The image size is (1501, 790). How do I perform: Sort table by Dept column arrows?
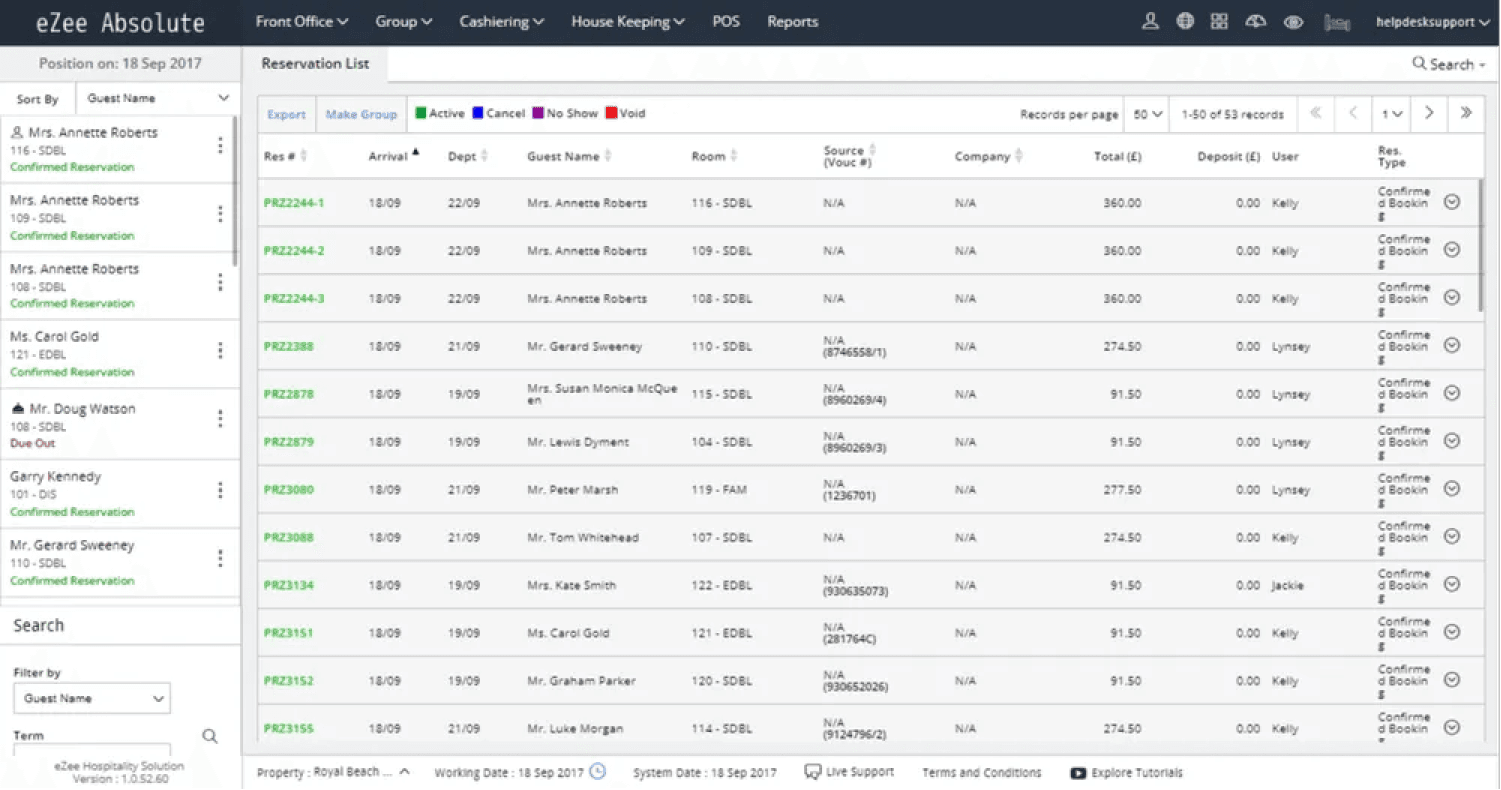point(484,156)
